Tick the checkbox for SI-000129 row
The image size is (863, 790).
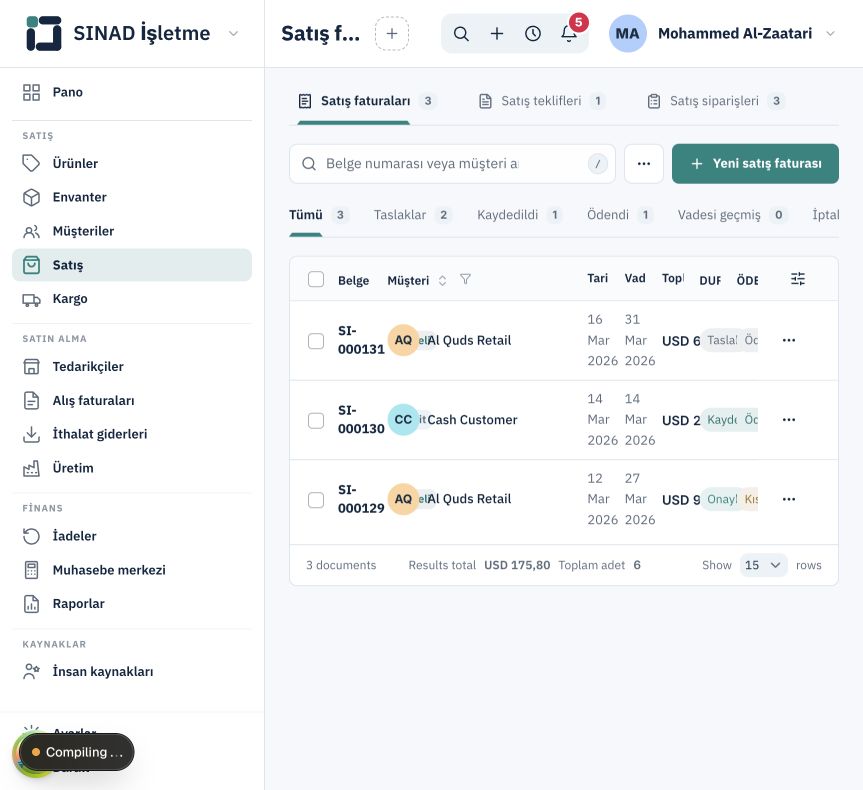point(316,500)
